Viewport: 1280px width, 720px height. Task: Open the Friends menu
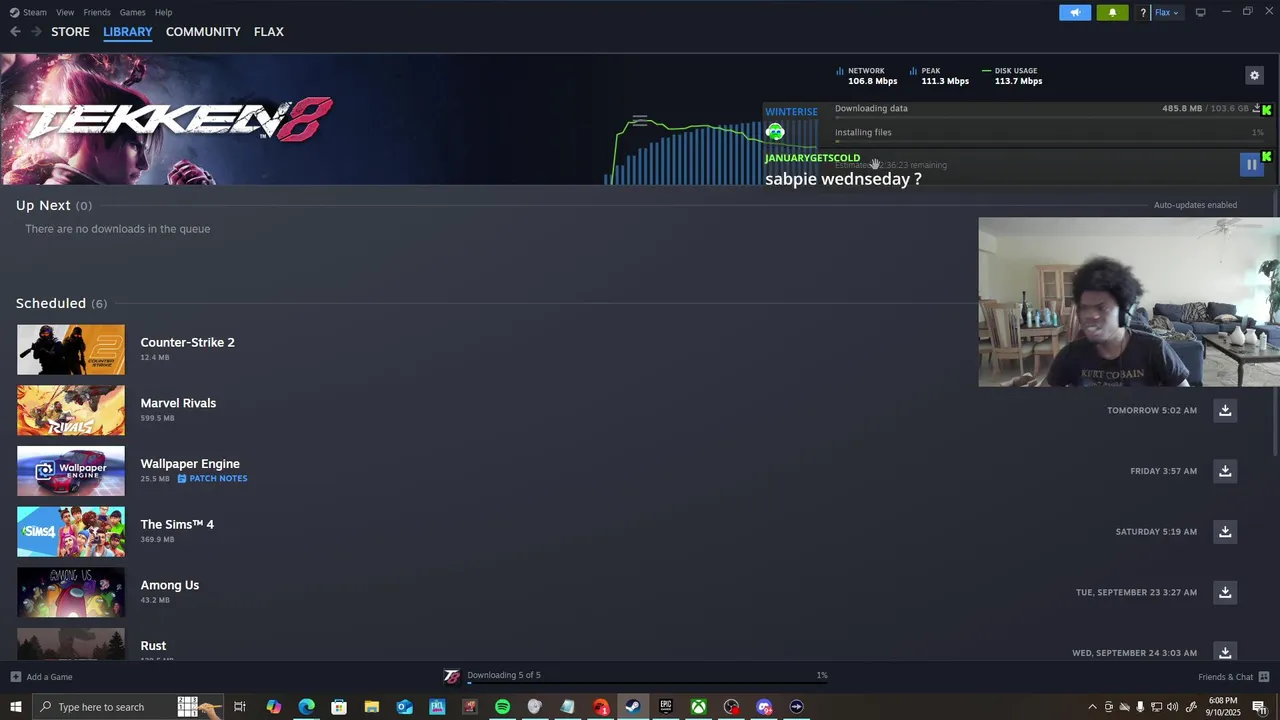[97, 12]
